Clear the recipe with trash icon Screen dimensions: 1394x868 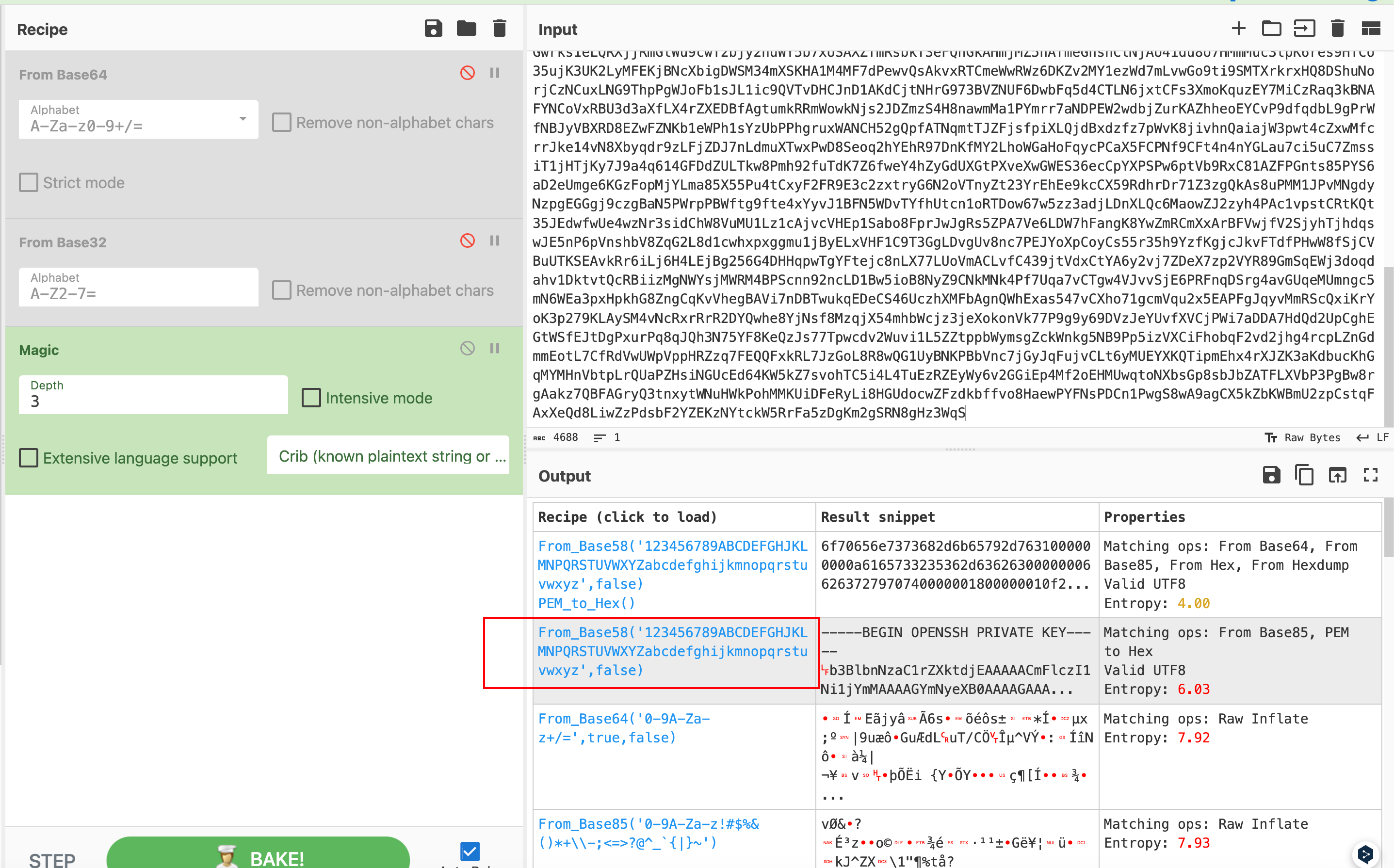(x=500, y=28)
